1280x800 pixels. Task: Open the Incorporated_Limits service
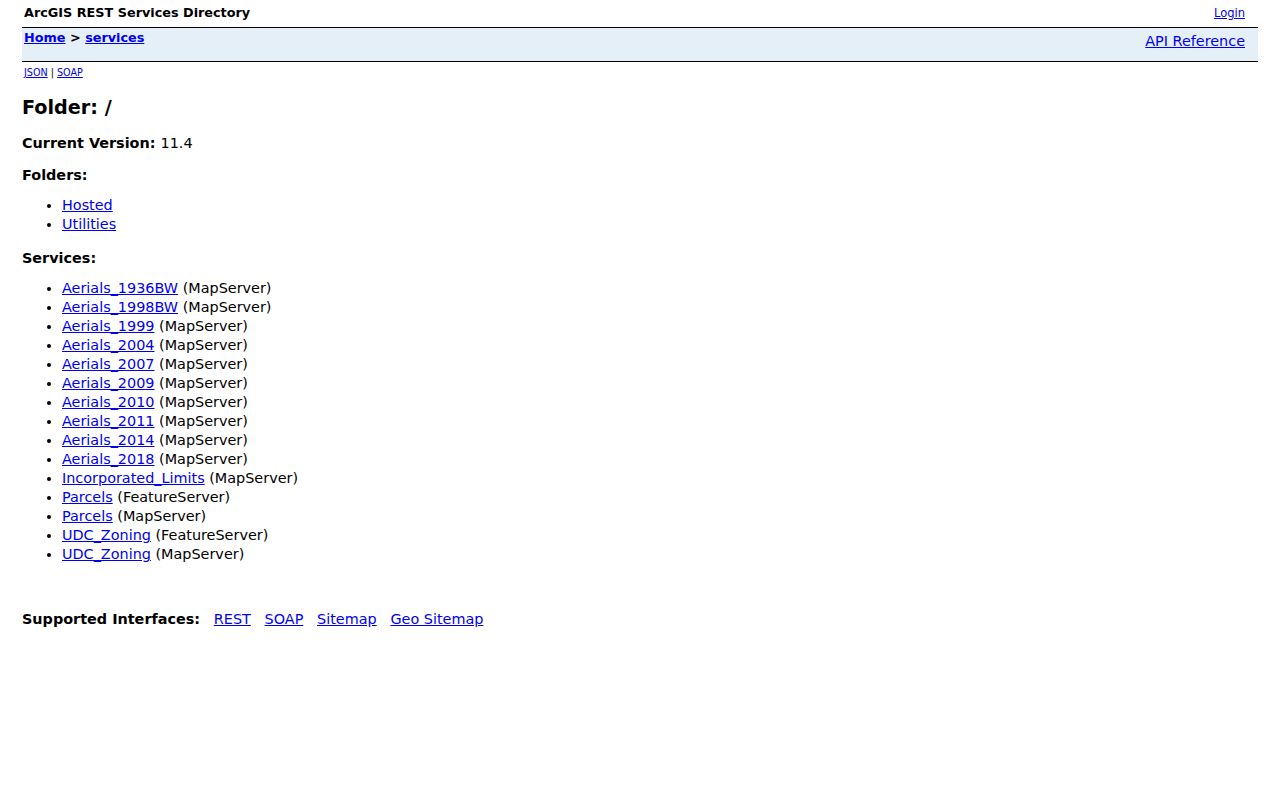click(133, 478)
